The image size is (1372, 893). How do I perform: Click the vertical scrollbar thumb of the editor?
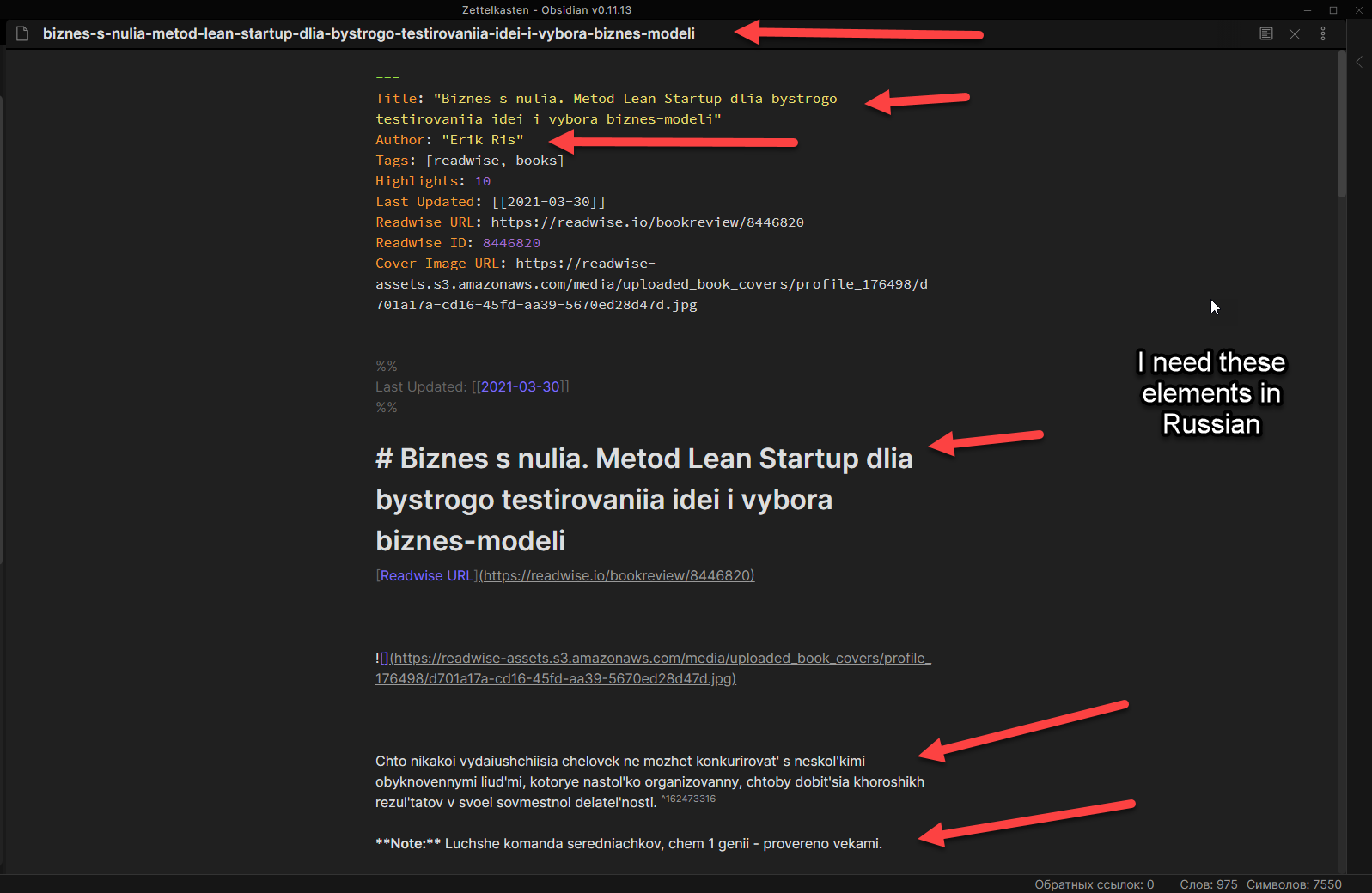click(x=1342, y=125)
